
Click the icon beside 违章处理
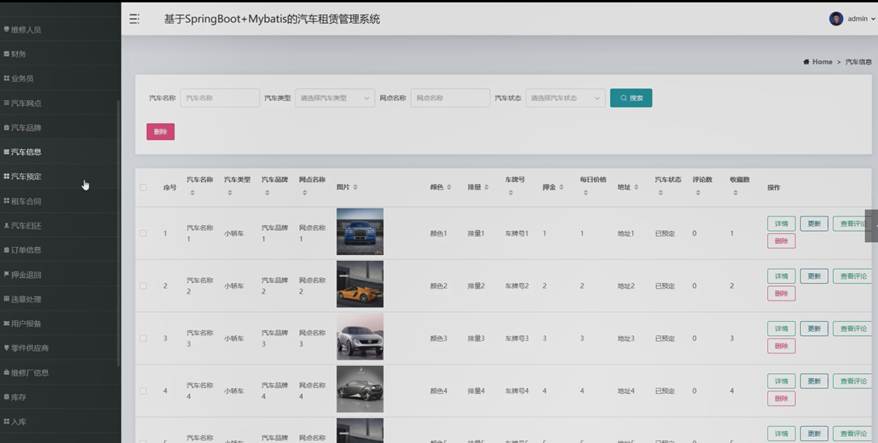coord(6,299)
